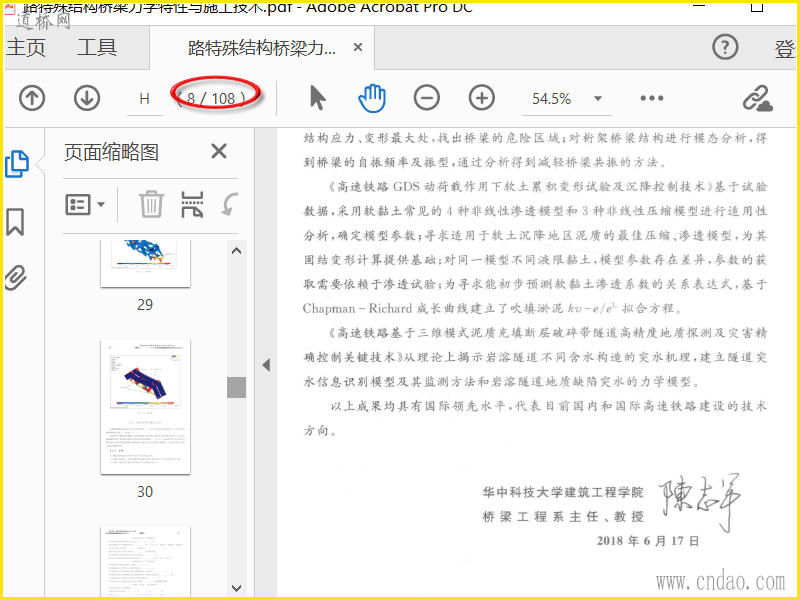Open more tools ellipsis menu
800x600 pixels.
pos(652,98)
